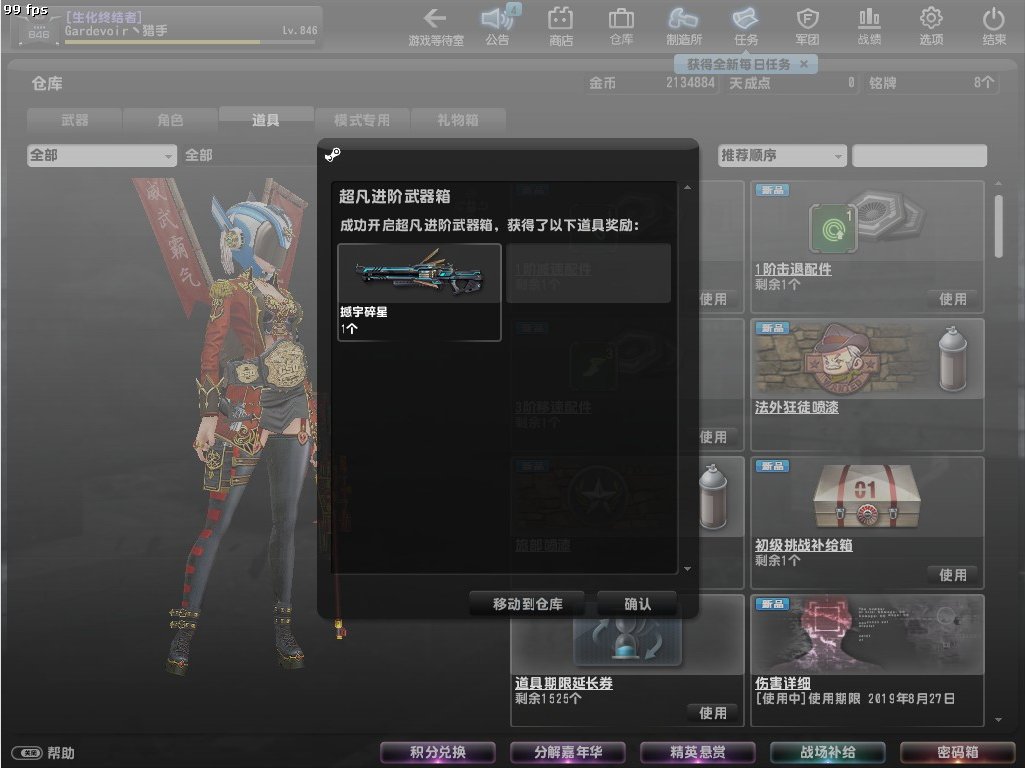
Task: Open 战场补给 battlefield supply button
Action: pos(828,752)
